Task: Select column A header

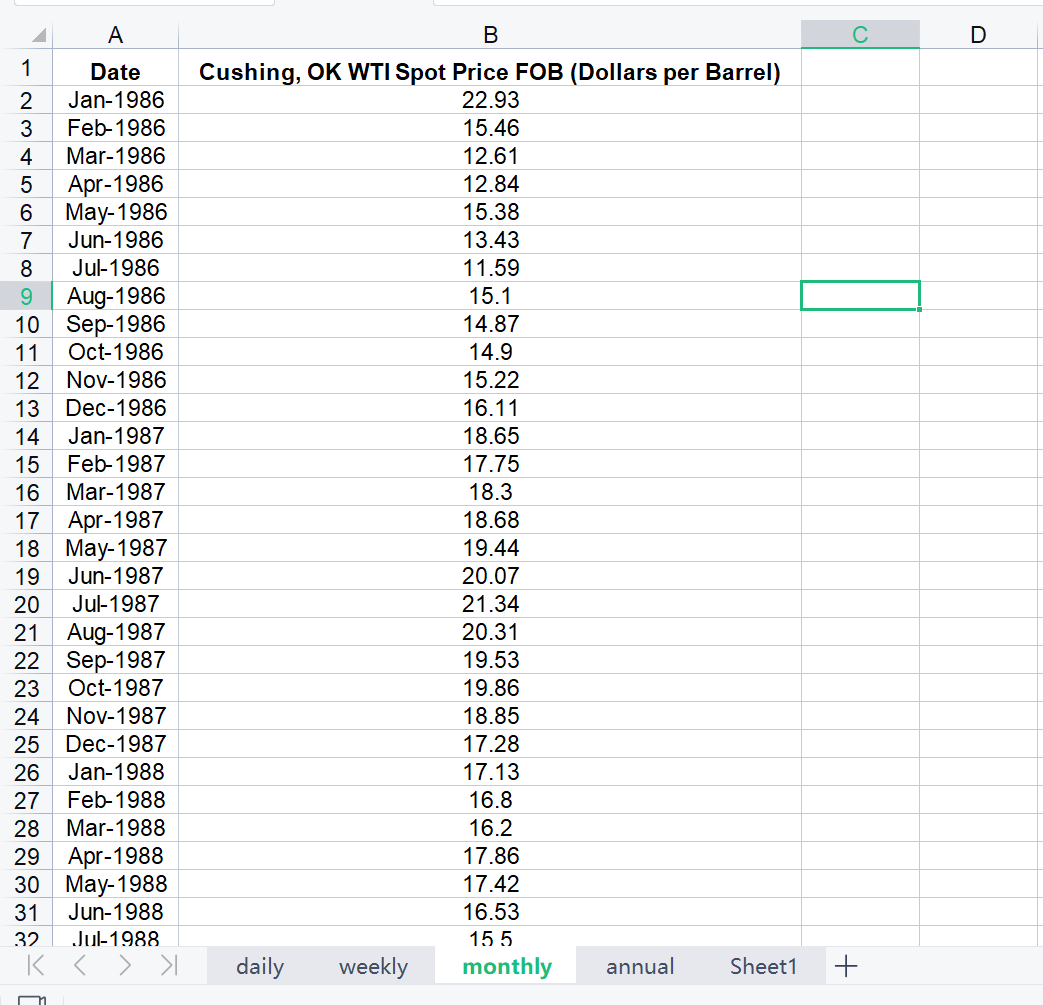Action: click(x=116, y=35)
